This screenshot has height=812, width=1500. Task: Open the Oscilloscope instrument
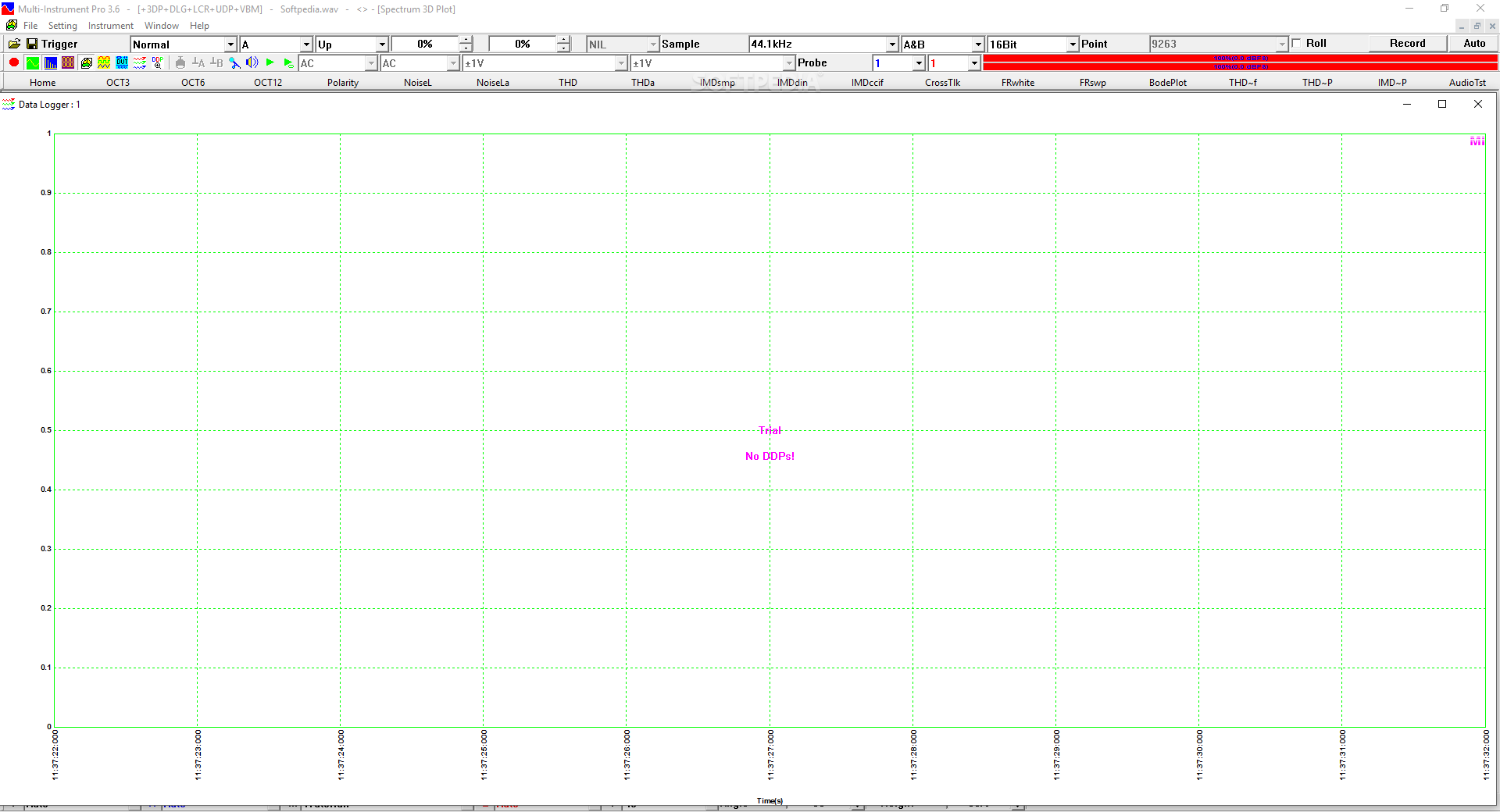point(32,62)
